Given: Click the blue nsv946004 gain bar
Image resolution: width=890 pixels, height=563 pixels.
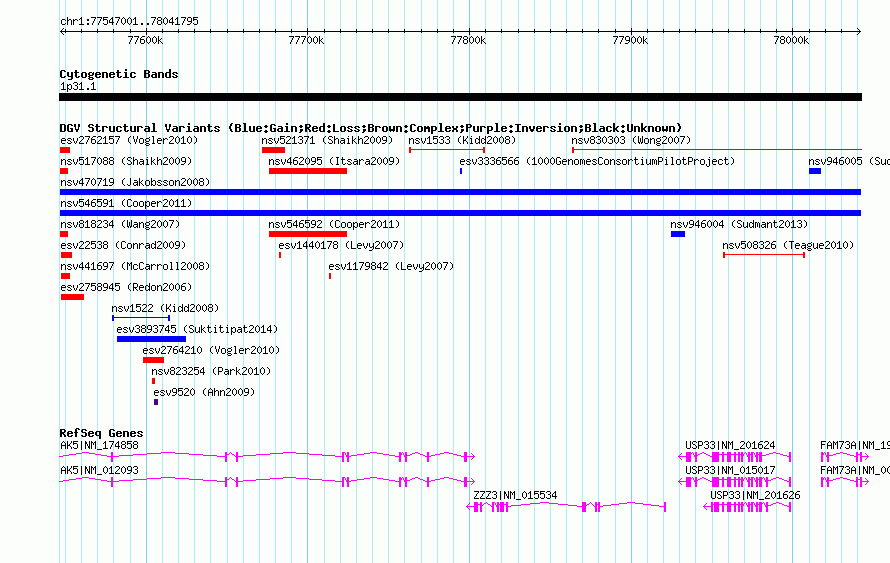Looking at the screenshot, I should coord(678,234).
